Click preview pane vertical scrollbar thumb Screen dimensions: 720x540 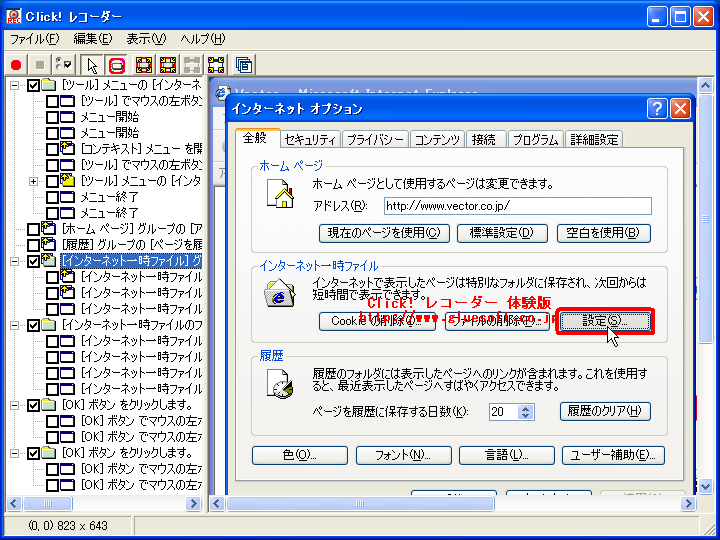[x=705, y=220]
